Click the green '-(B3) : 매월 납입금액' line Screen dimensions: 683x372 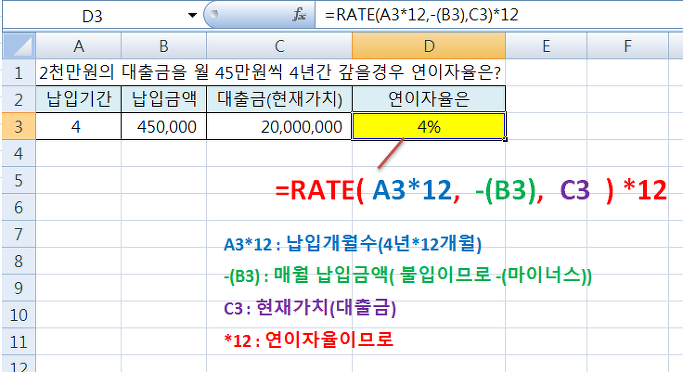[408, 276]
